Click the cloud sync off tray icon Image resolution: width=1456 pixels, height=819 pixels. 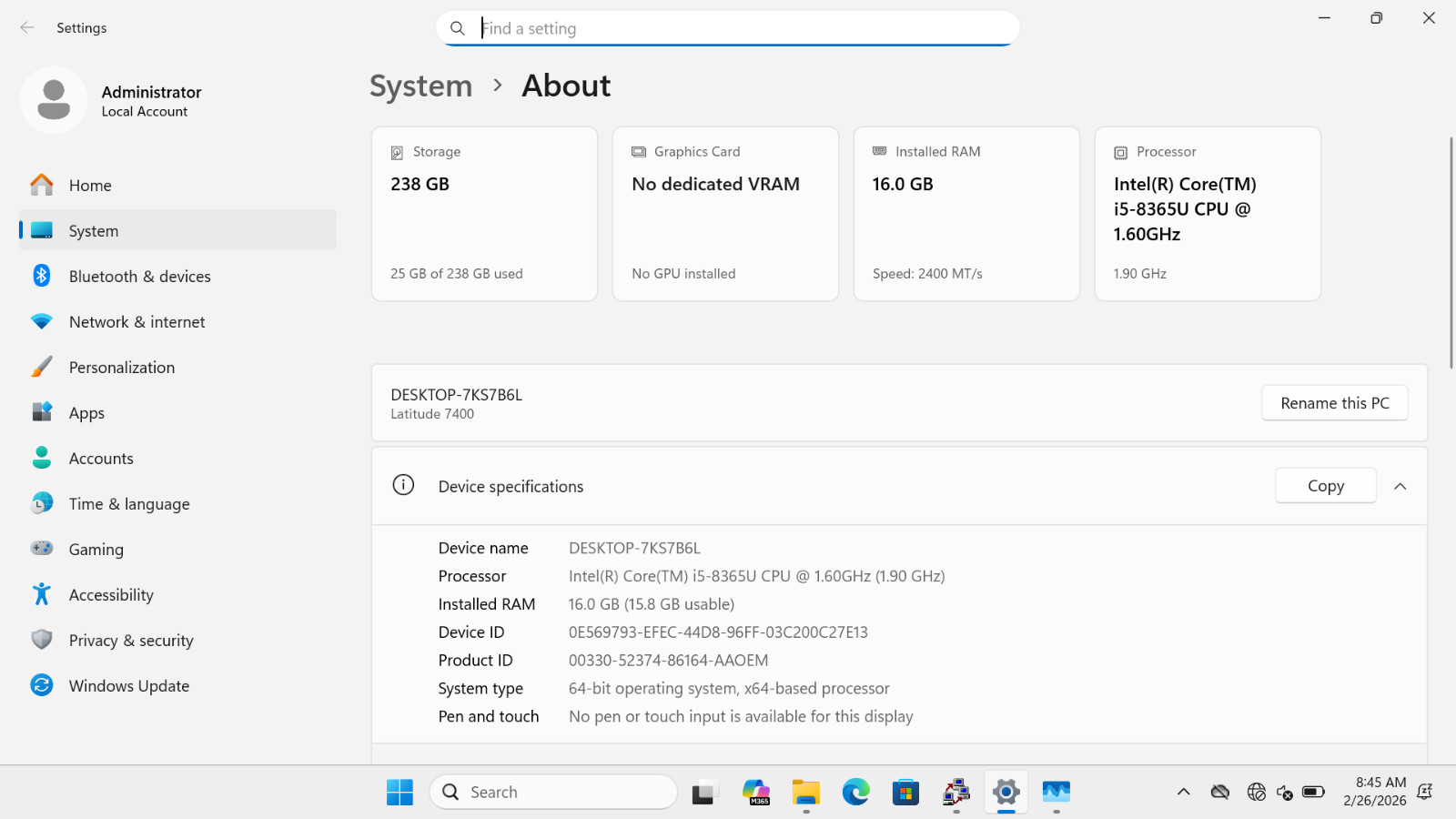(1220, 792)
